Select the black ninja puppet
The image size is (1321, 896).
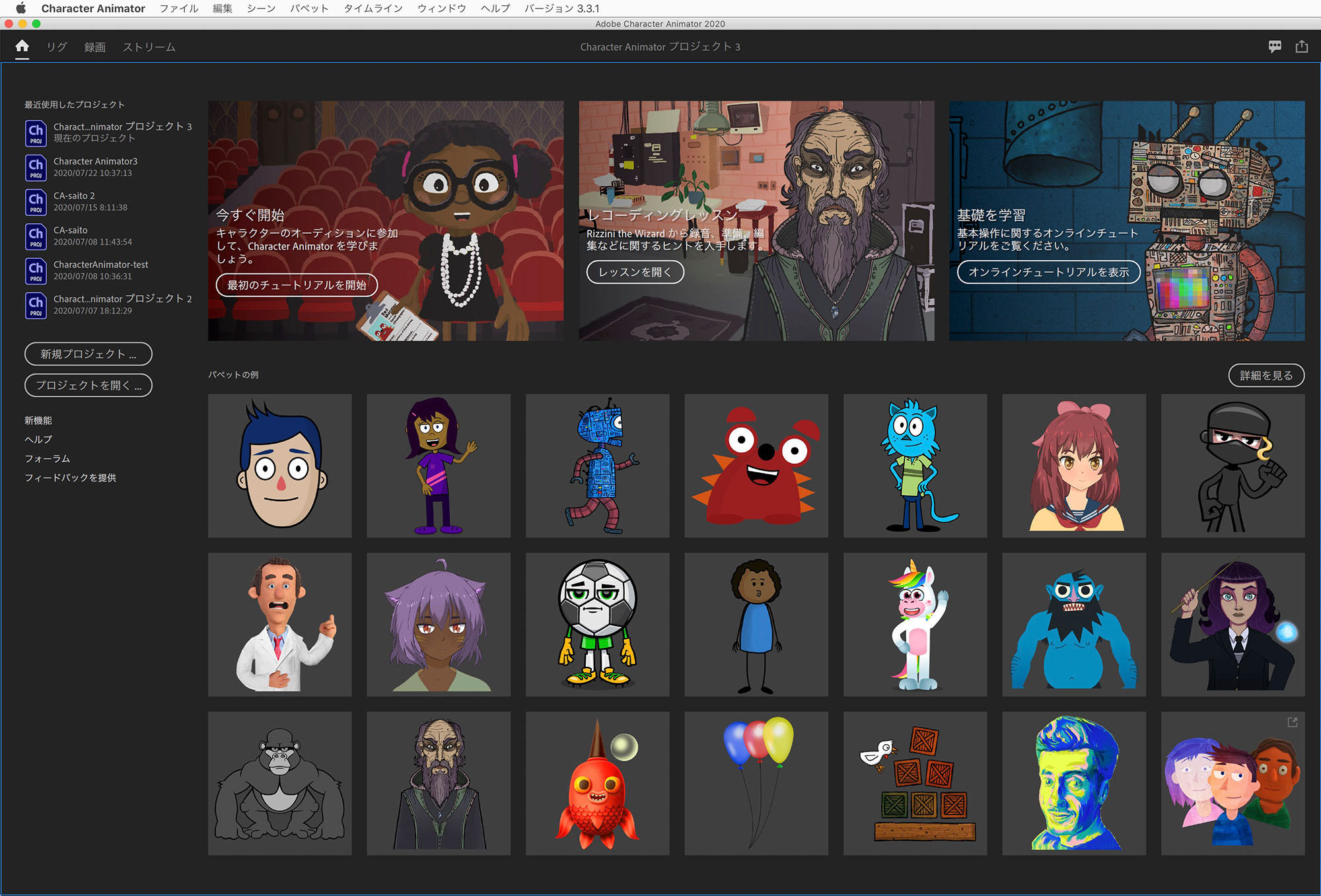[1233, 465]
